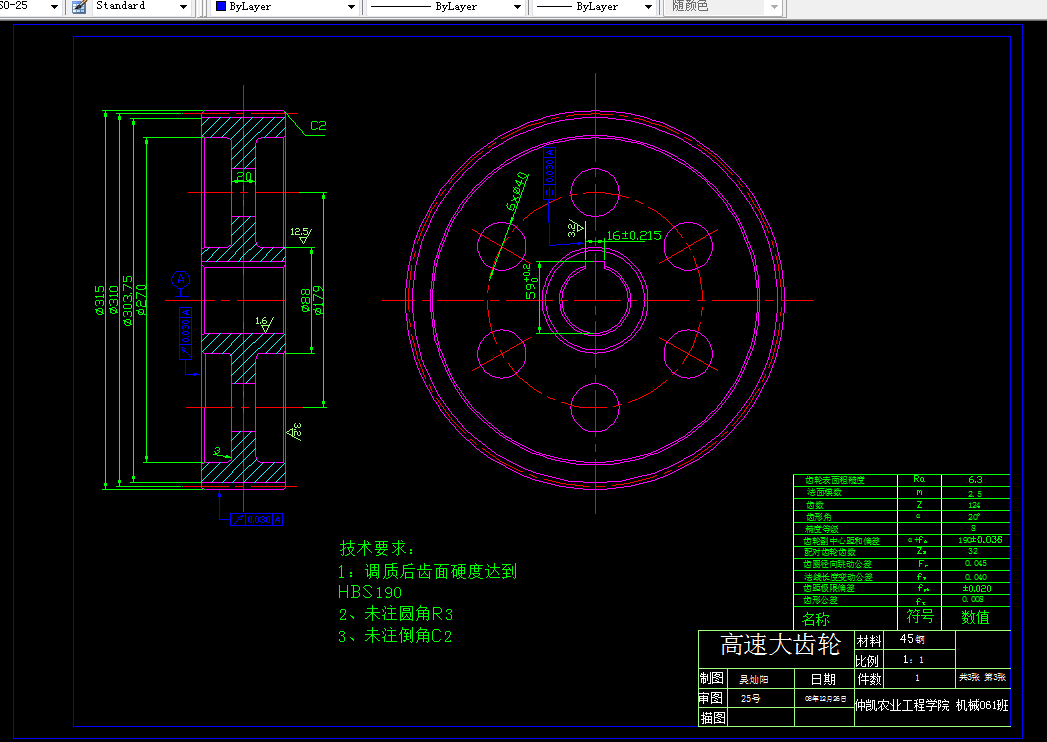Select the bottom horizontal 0.030 A tolerance frame
This screenshot has width=1047, height=742.
pos(256,520)
